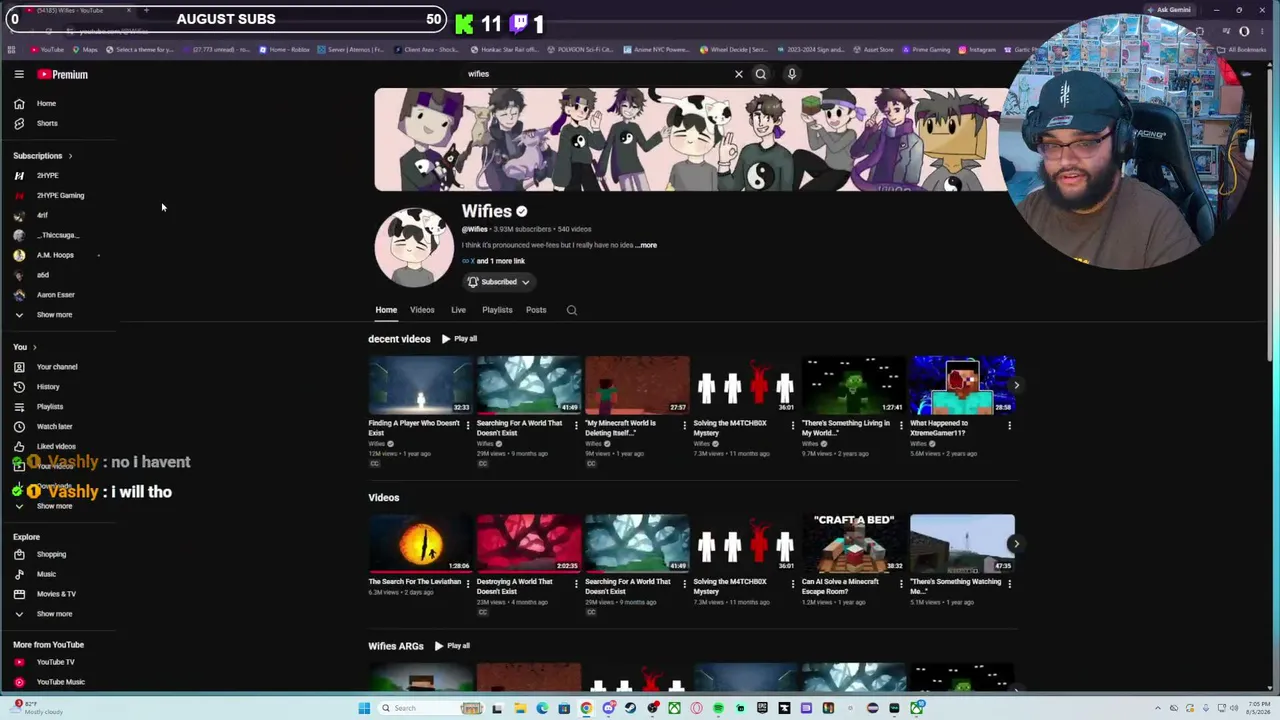Open the X and 1 more link
Screen dimensions: 1280x720
click(x=493, y=261)
